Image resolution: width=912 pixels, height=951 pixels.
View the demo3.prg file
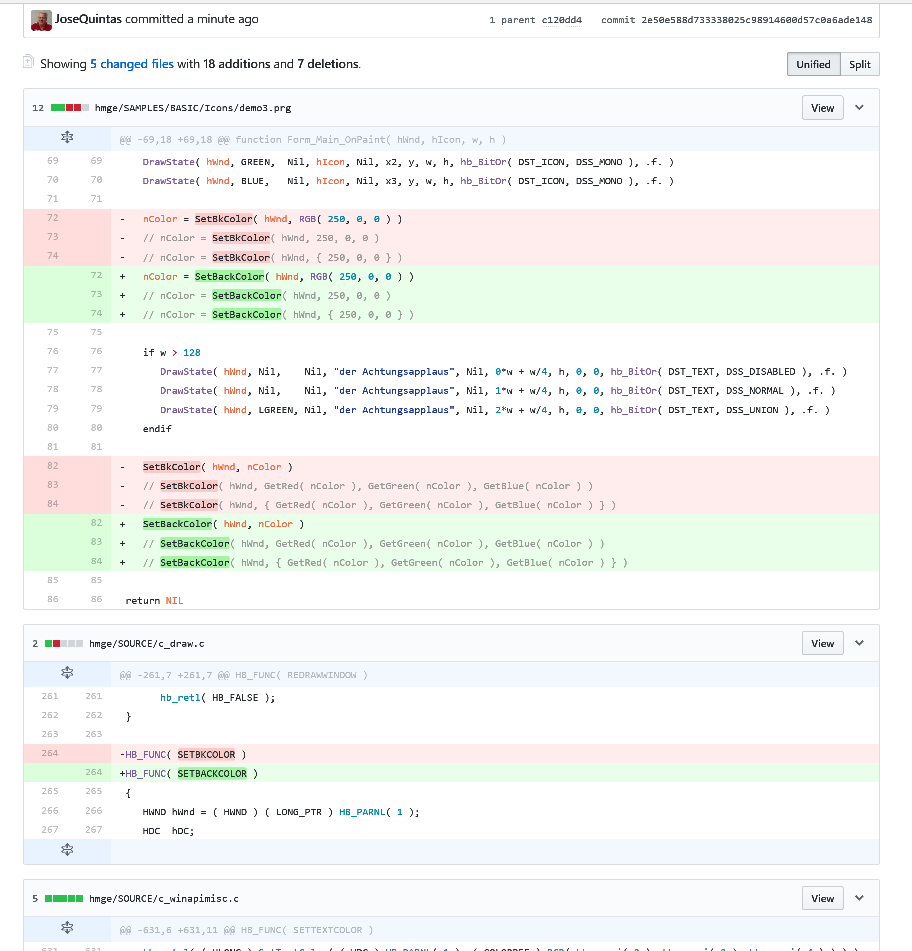pyautogui.click(x=822, y=108)
